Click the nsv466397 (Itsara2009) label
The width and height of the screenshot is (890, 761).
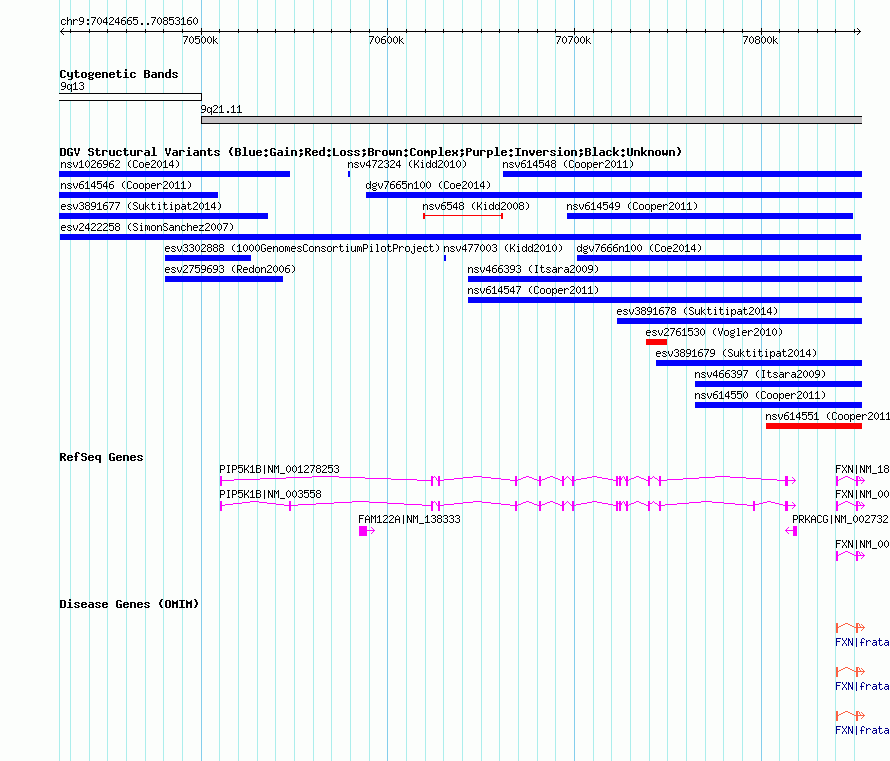click(x=760, y=374)
